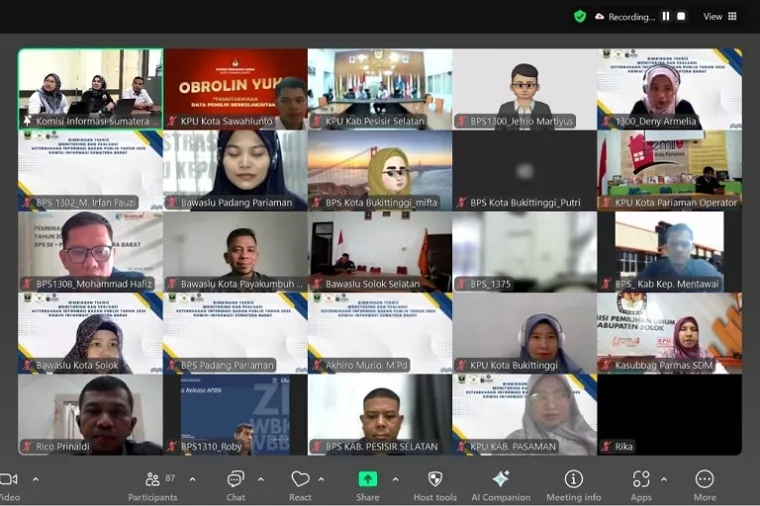
Task: Select KPU Kab.Pesisir Selatan video tile
Action: click(x=380, y=89)
